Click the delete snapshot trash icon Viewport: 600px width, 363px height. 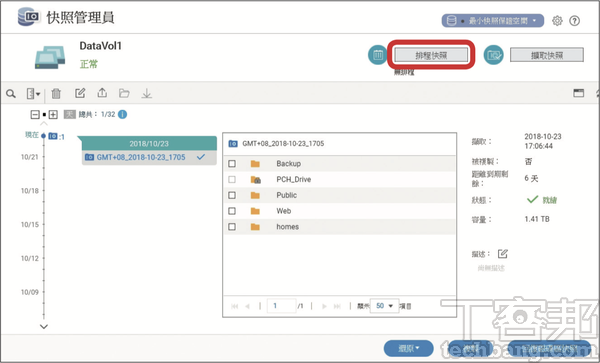coord(56,93)
